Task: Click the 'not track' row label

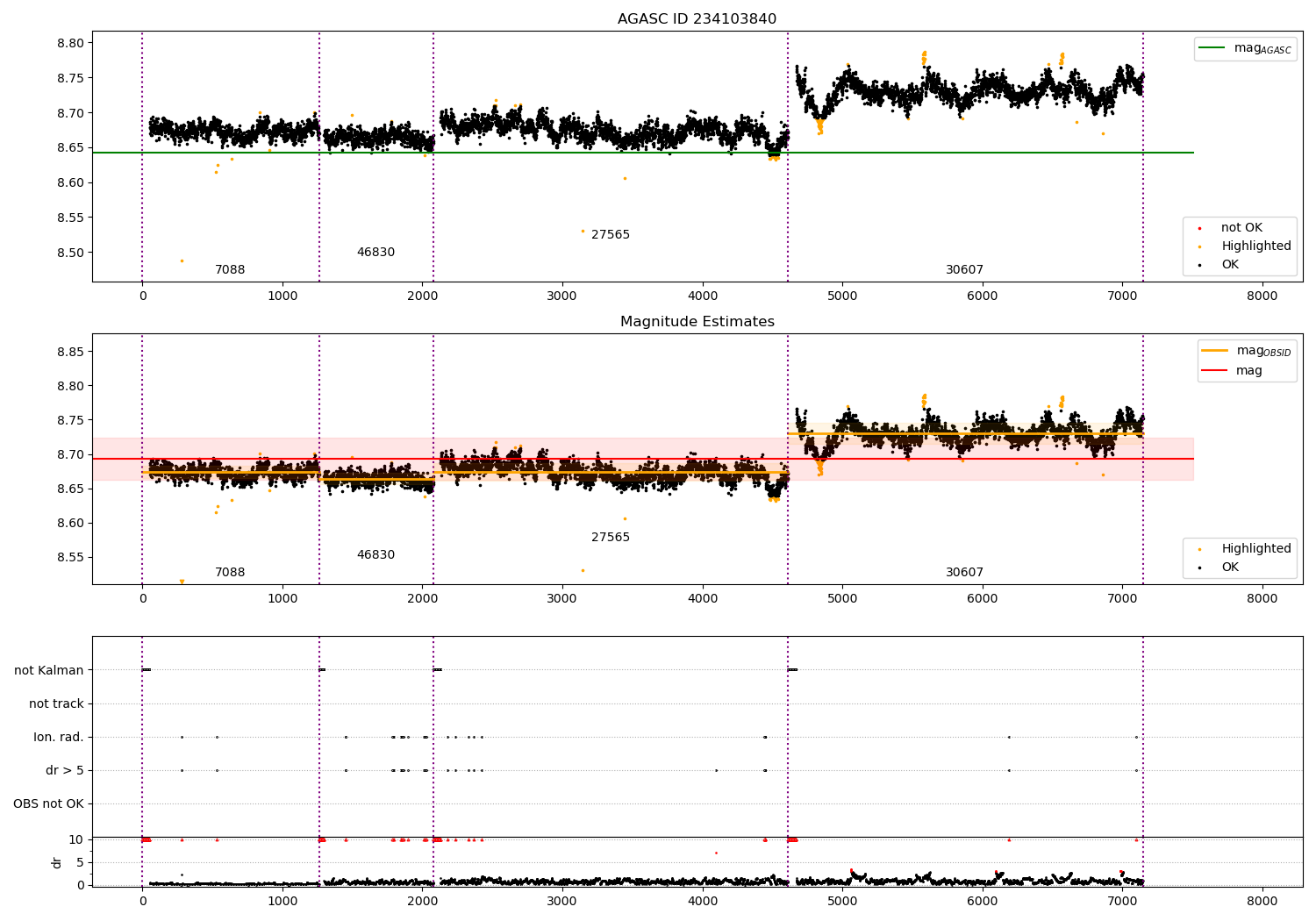Action: coord(56,703)
